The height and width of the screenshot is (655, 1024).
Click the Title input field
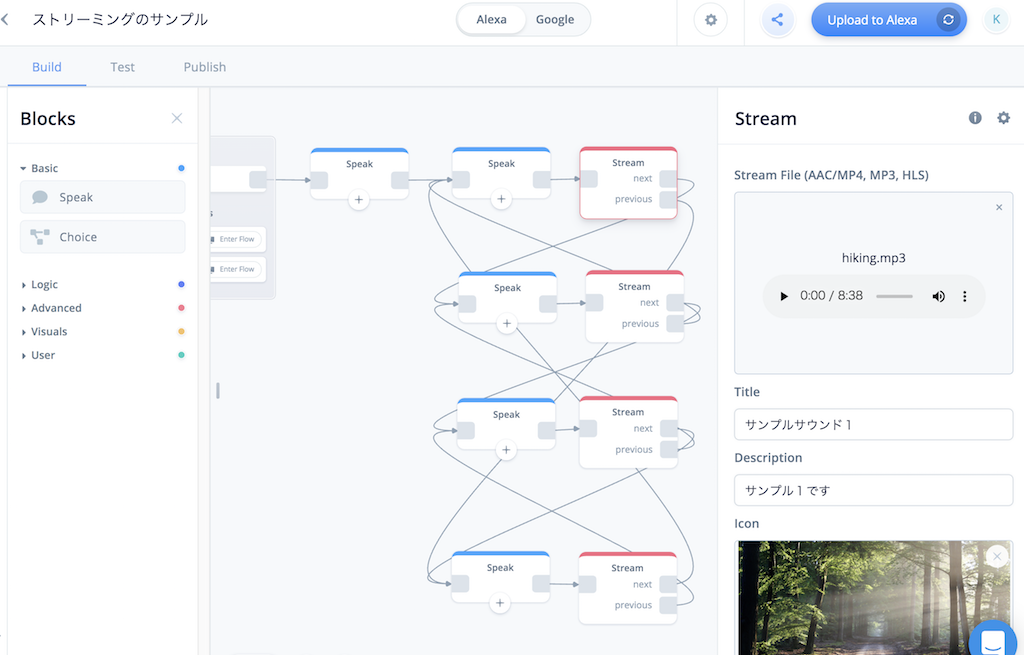pyautogui.click(x=873, y=424)
